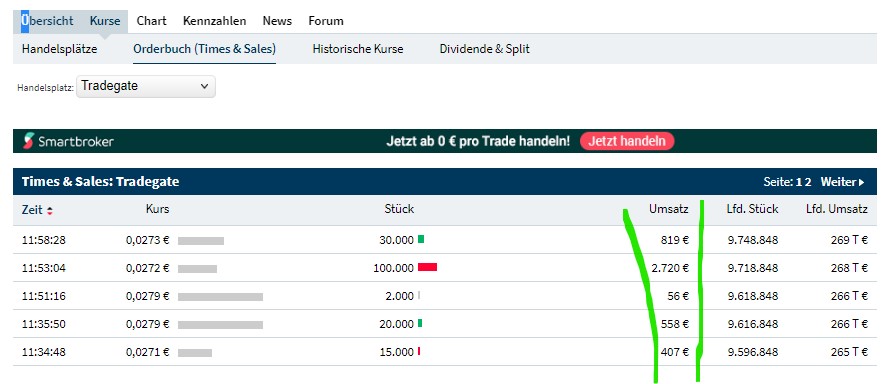Click cumulative volume 9.748.848
890x384 pixels.
pos(753,240)
